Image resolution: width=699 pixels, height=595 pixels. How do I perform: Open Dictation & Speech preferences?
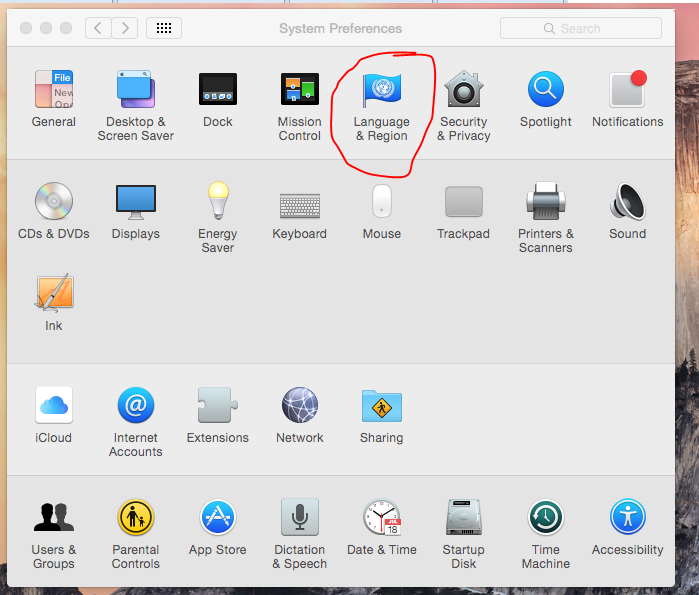[x=300, y=517]
